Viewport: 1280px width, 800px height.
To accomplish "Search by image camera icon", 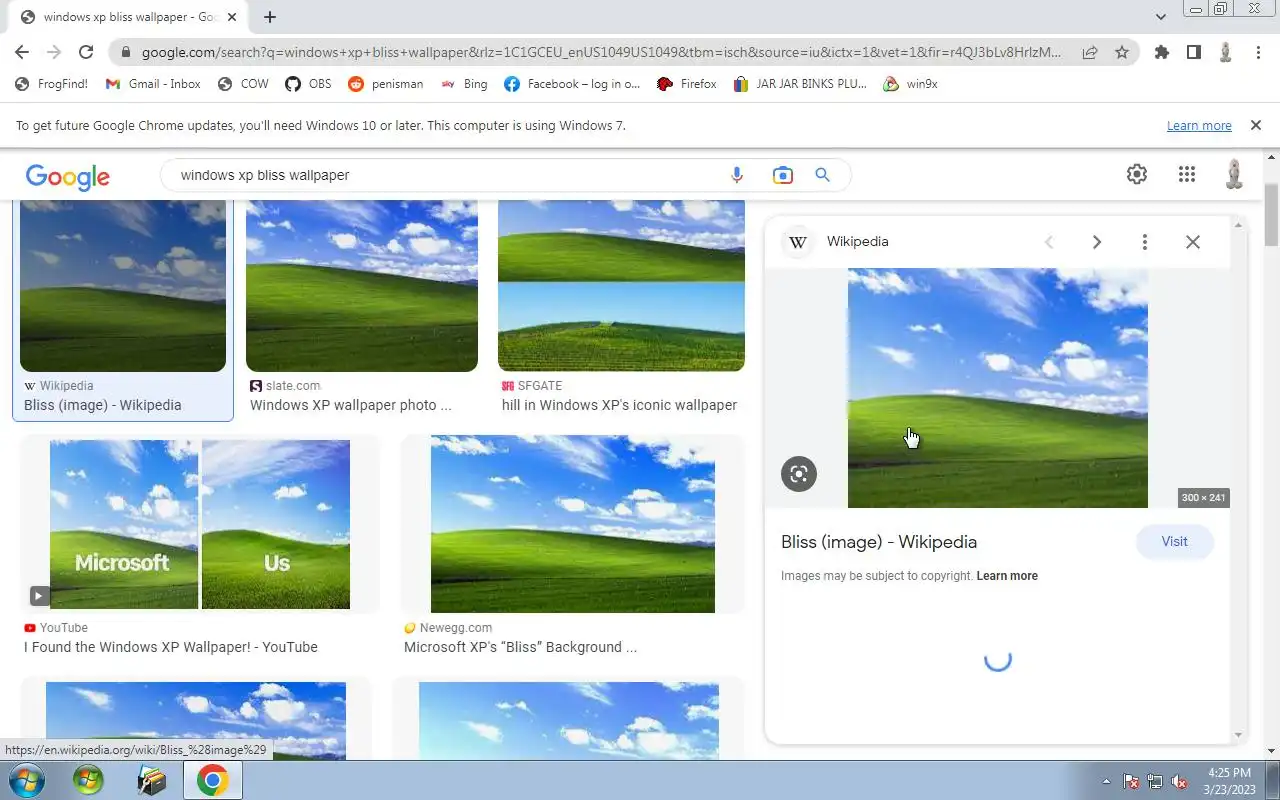I will (x=782, y=175).
